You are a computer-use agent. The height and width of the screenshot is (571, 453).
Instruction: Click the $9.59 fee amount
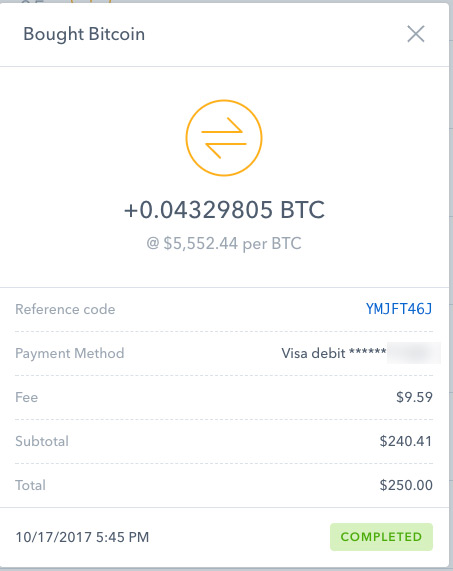click(414, 397)
